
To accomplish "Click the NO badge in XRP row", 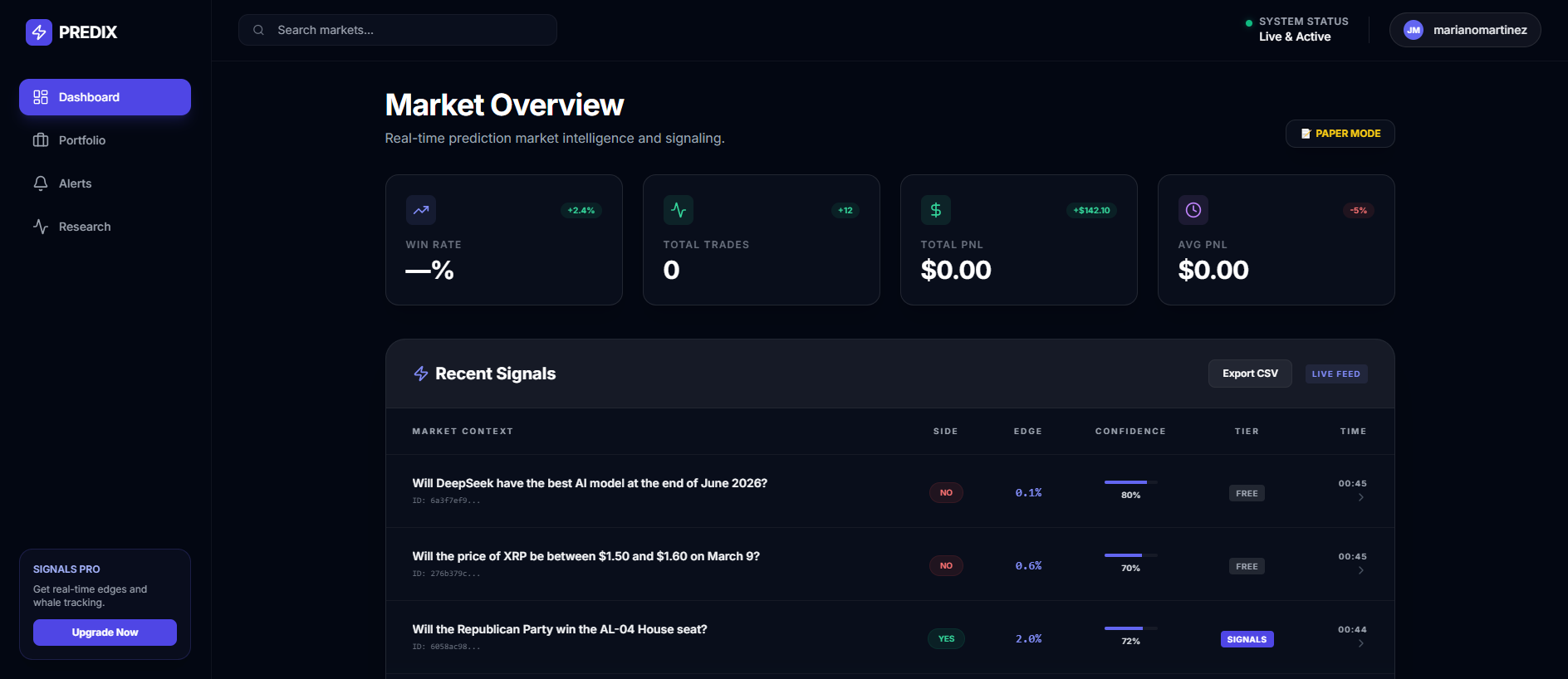I will click(x=946, y=566).
